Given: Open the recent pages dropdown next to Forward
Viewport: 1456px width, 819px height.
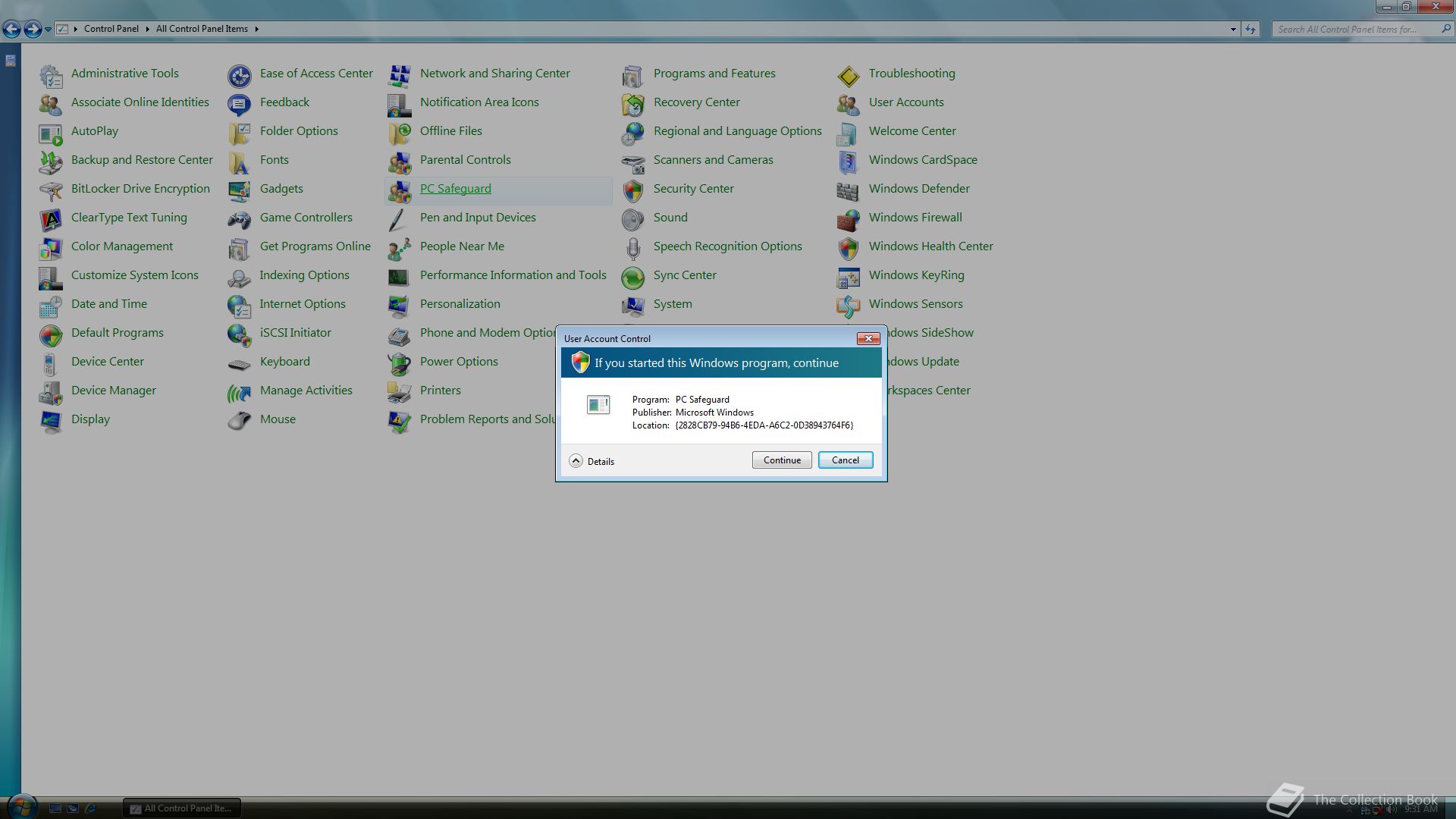Looking at the screenshot, I should click(x=48, y=29).
